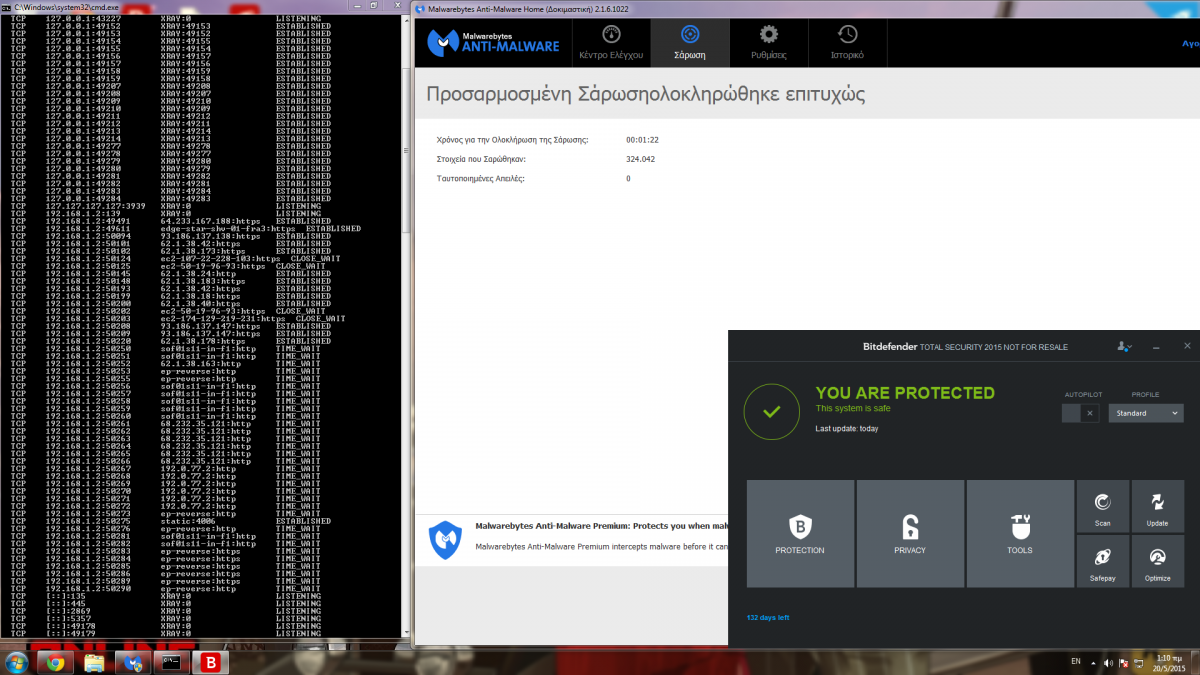
Task: Click the 'YOU ARE PROTECTED' heading
Action: tap(905, 393)
